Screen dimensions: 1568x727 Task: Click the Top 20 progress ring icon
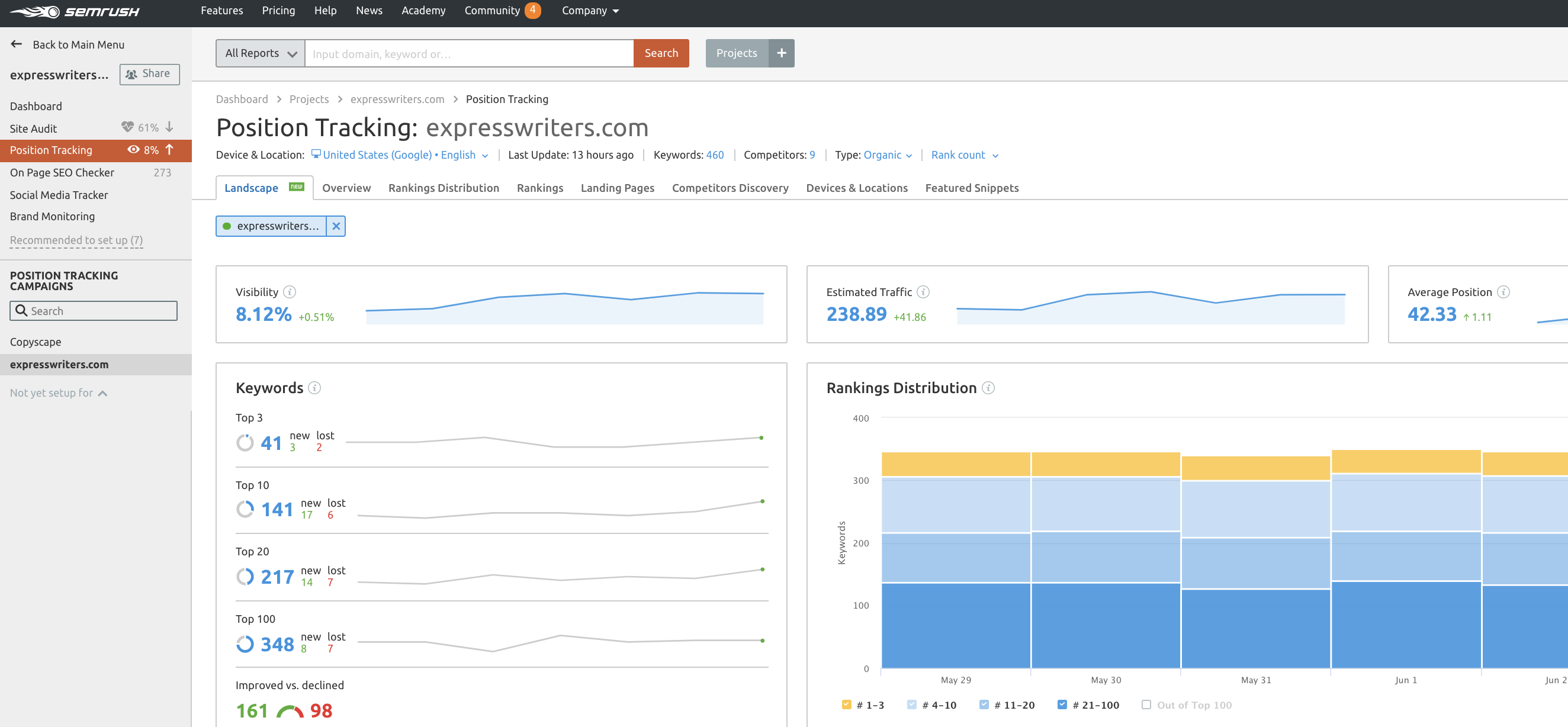245,577
